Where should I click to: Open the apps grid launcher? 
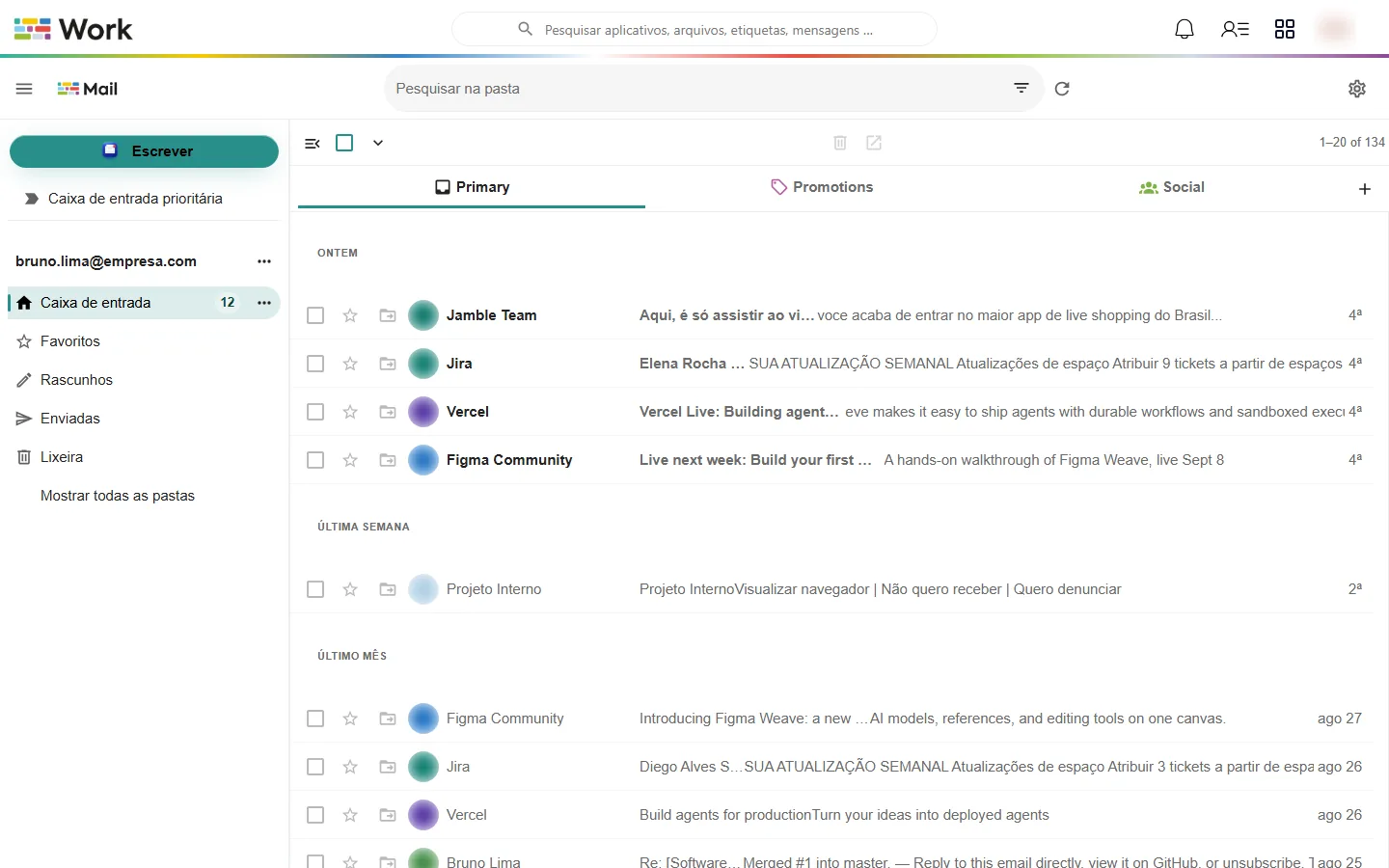(x=1285, y=29)
